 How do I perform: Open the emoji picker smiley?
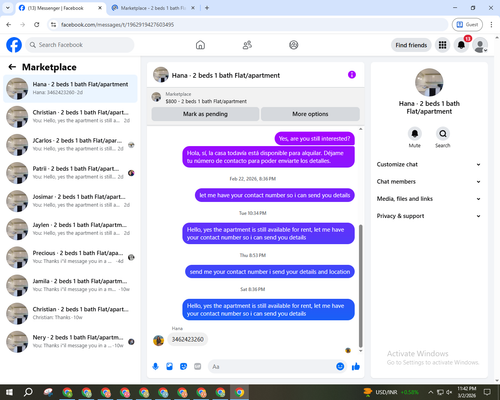tap(340, 367)
